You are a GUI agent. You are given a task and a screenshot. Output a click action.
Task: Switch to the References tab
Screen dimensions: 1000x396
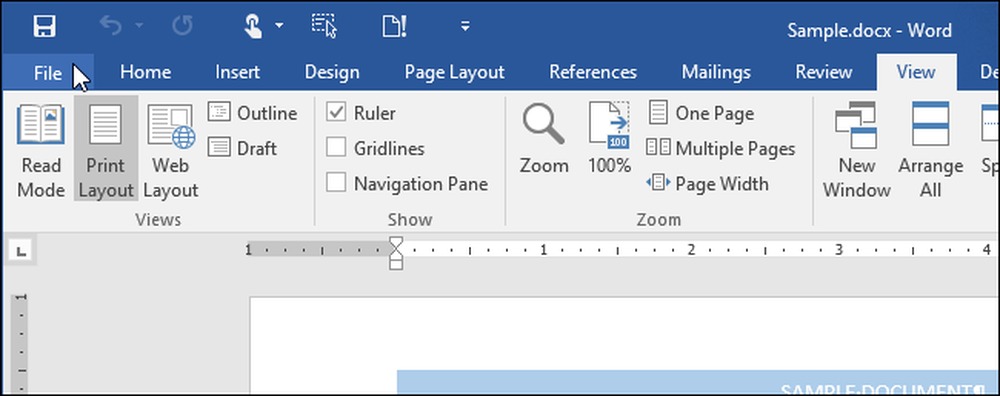click(593, 73)
